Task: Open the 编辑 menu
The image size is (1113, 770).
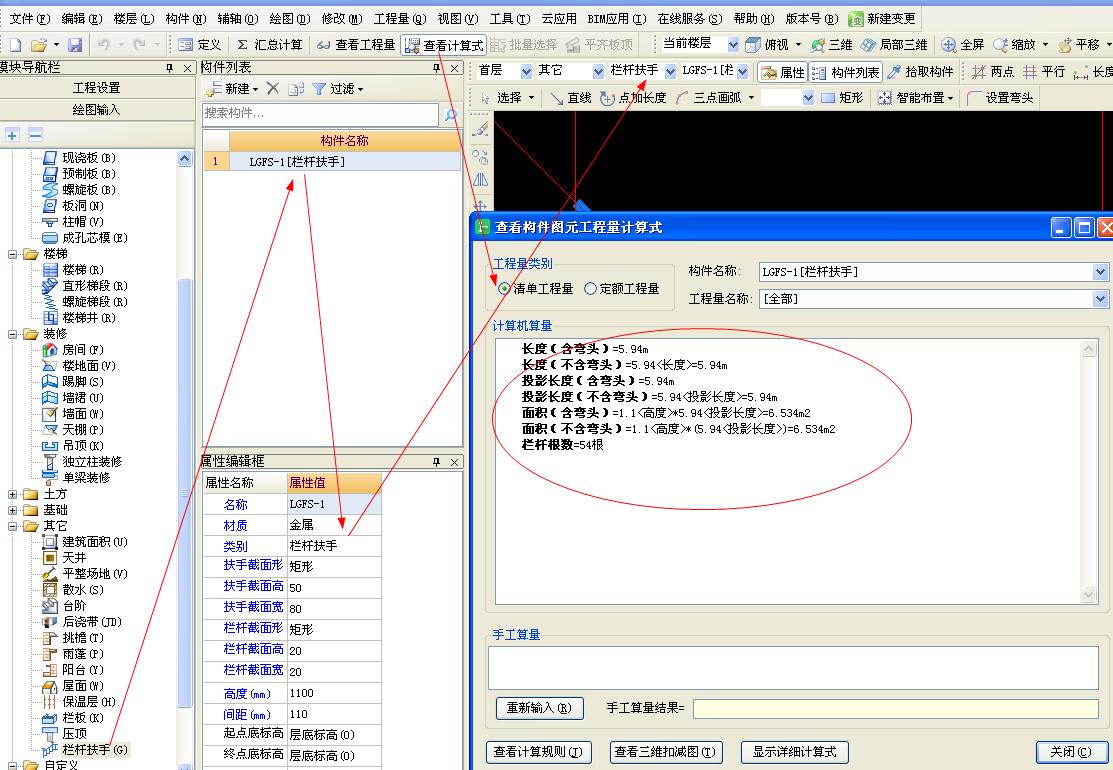Action: (82, 18)
